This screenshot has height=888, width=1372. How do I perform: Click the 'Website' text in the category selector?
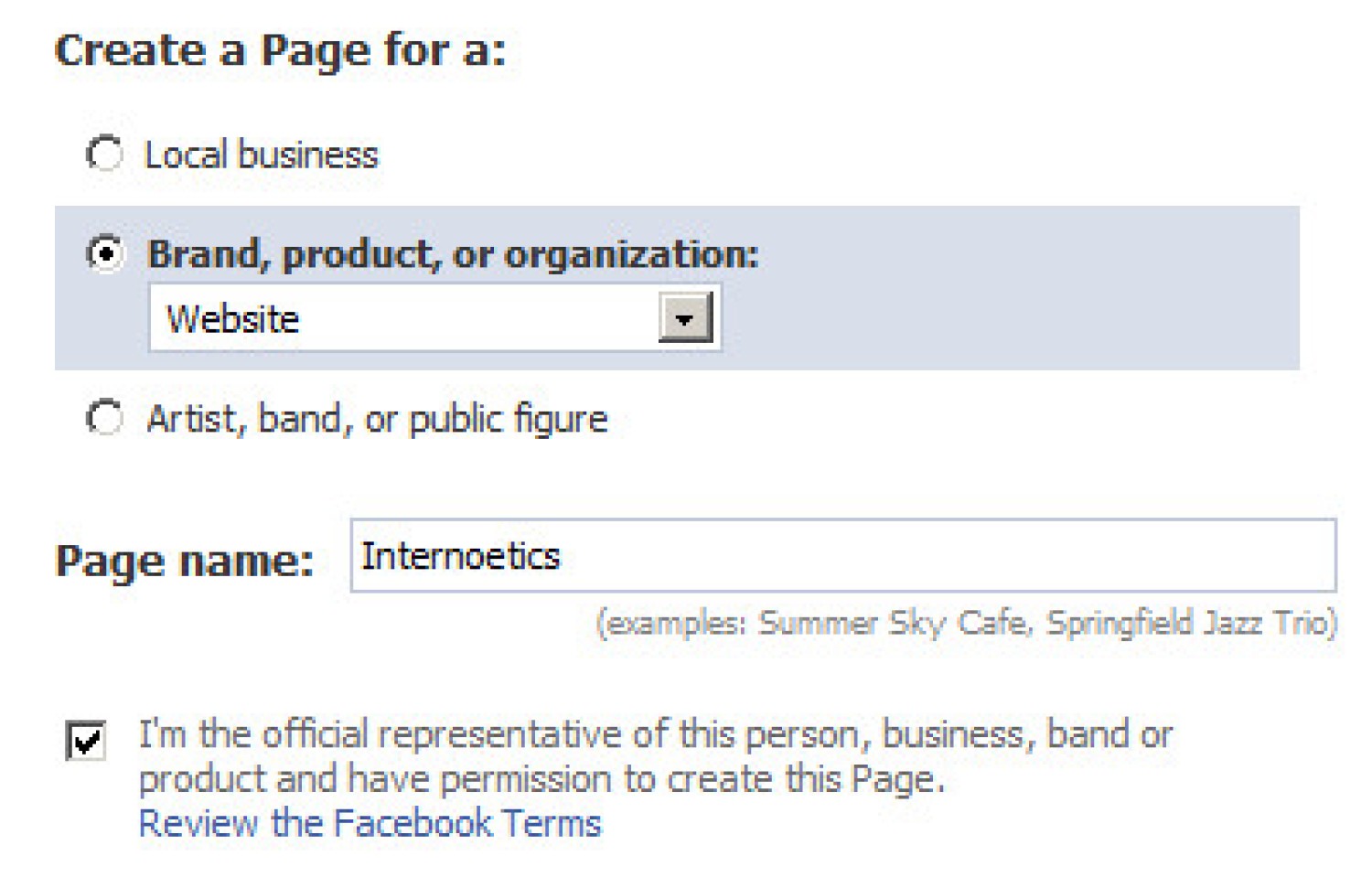[232, 319]
